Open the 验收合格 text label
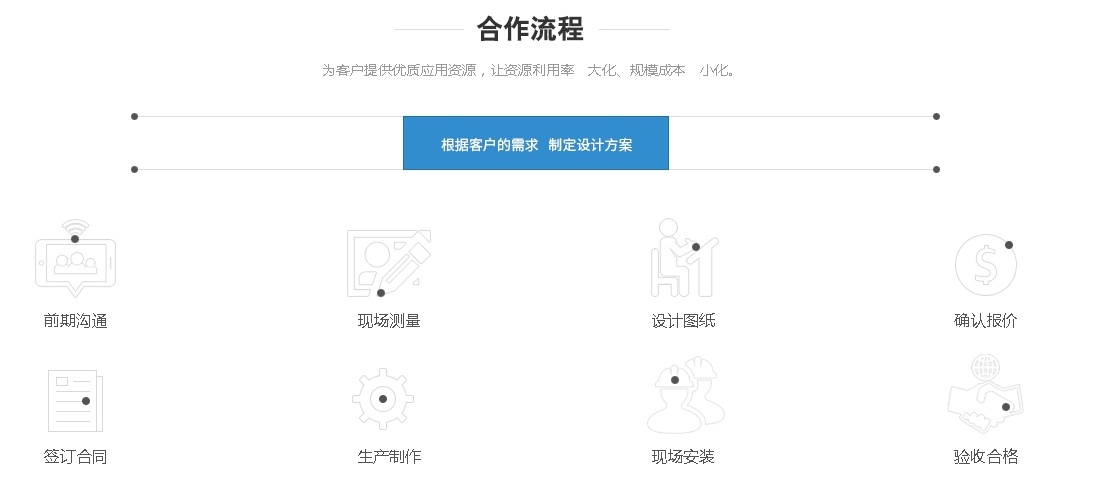This screenshot has height=483, width=1100. [x=986, y=457]
